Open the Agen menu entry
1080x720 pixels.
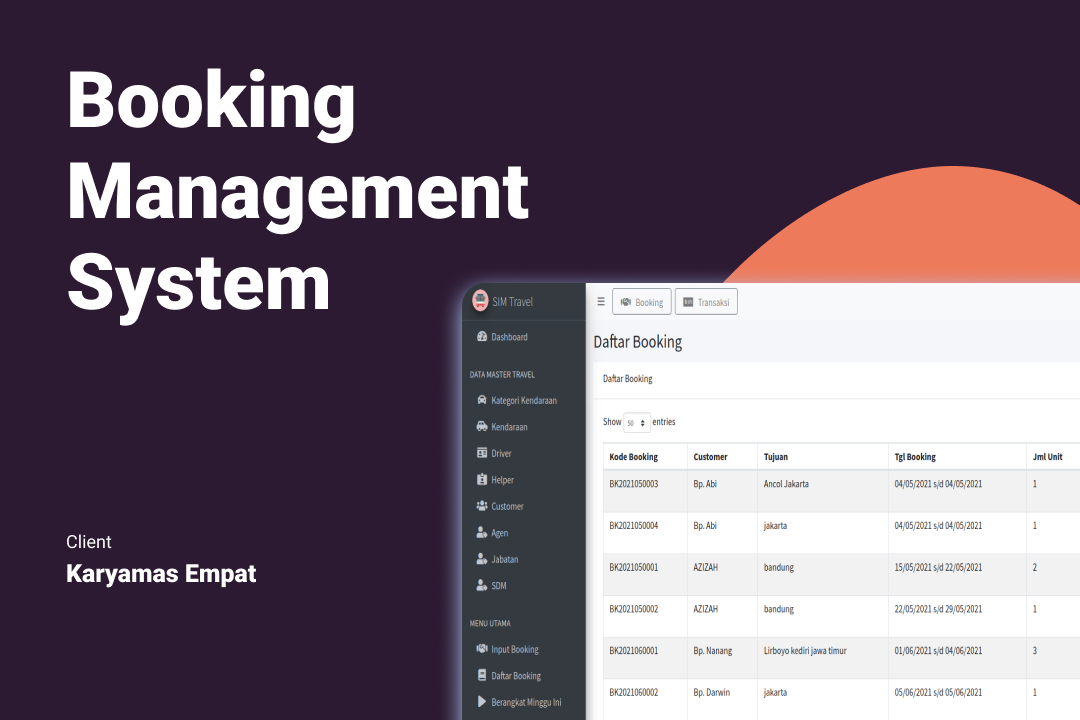499,533
